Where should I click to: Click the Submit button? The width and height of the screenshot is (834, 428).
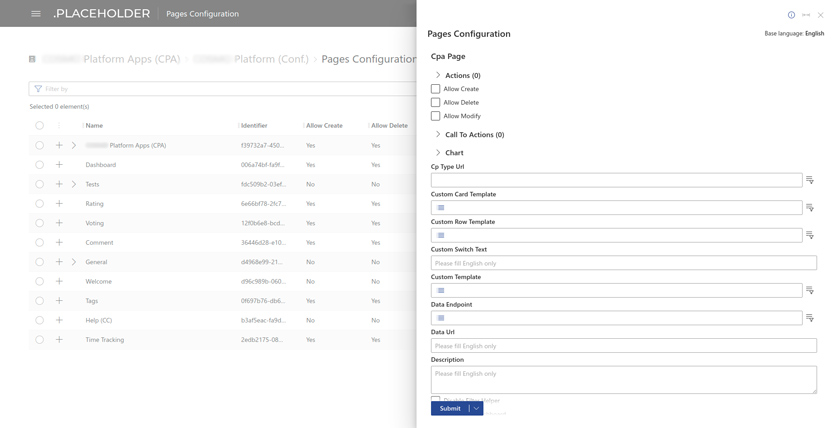[x=450, y=408]
